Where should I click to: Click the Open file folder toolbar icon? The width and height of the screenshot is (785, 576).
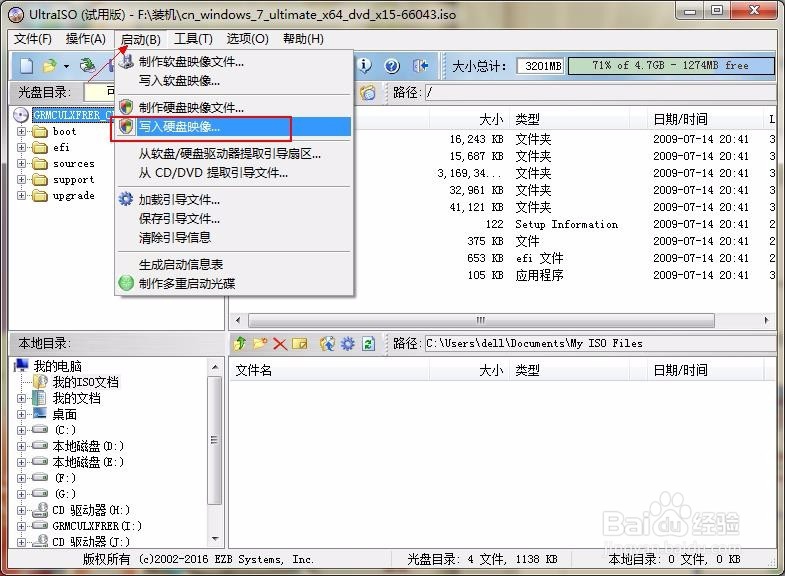(x=50, y=66)
